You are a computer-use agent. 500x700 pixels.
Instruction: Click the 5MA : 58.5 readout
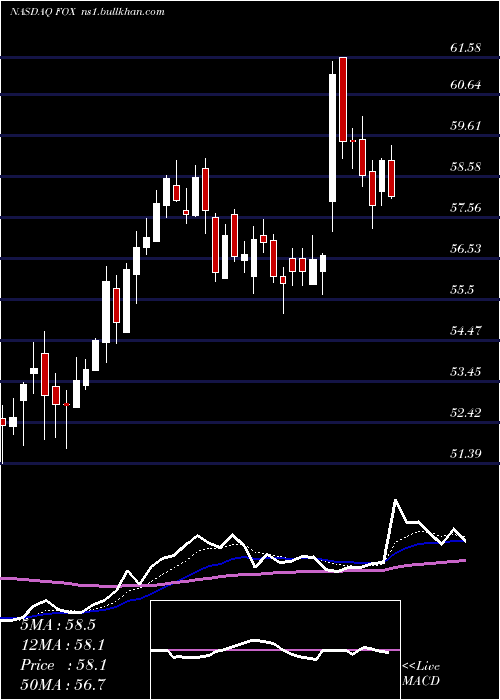(58, 625)
